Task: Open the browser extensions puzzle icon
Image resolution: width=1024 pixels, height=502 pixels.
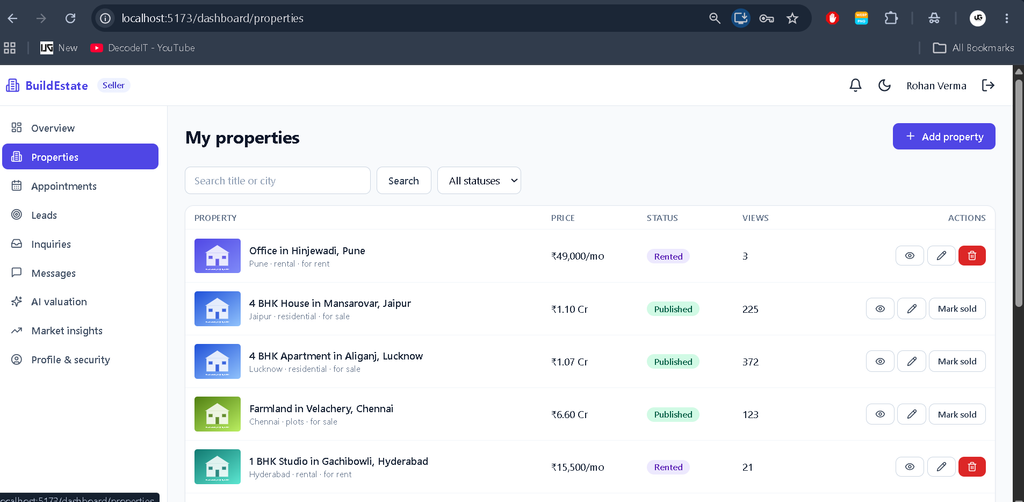Action: 891,18
